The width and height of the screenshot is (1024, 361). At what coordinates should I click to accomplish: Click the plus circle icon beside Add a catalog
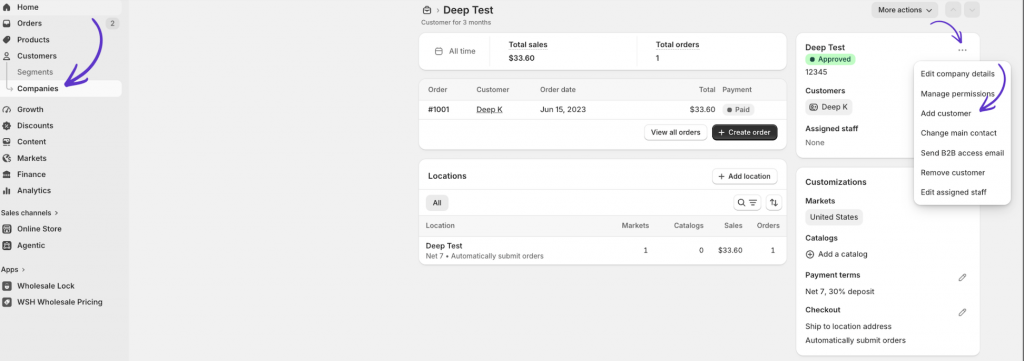[810, 255]
